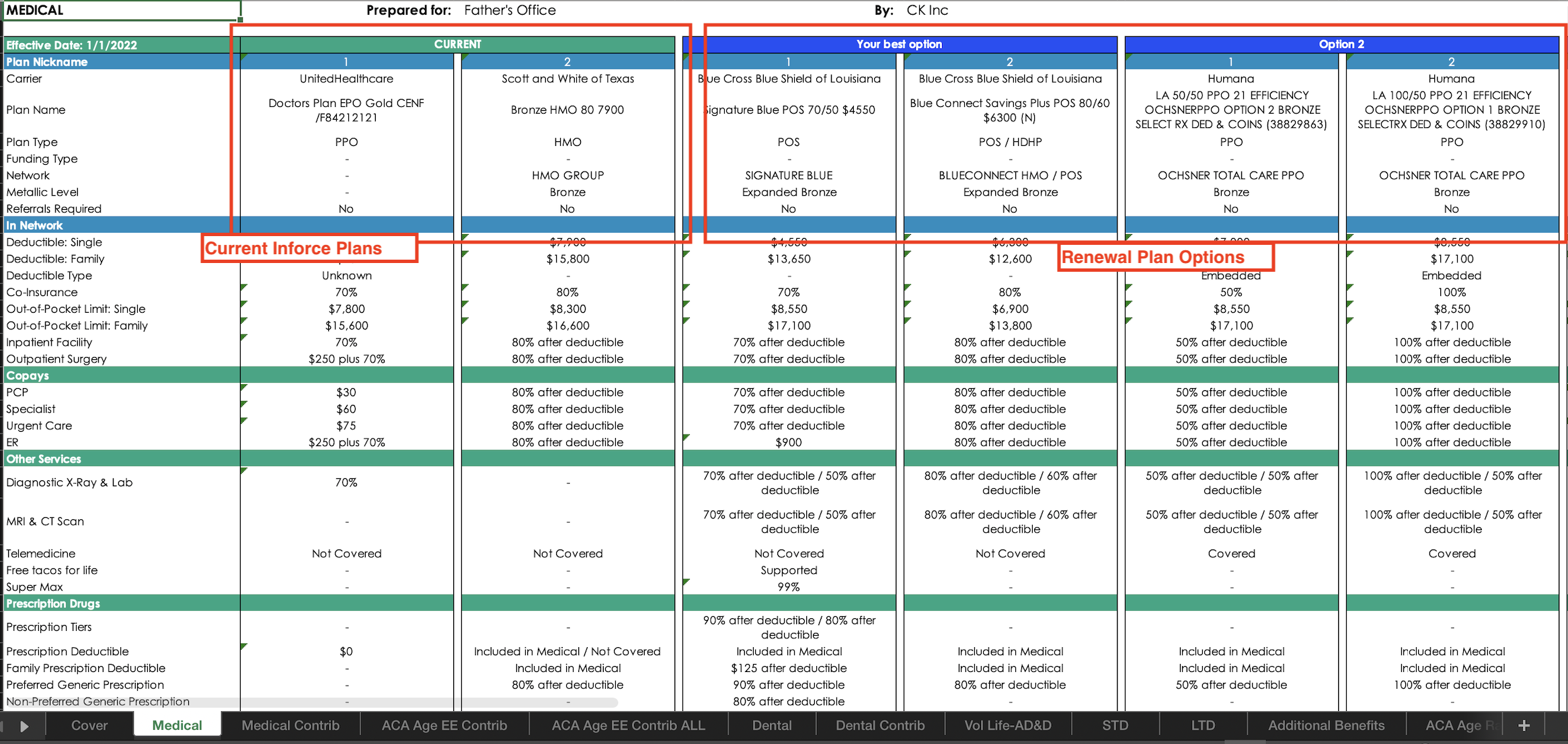
Task: Click the $12,600 family deductible cell
Action: pos(1010,259)
